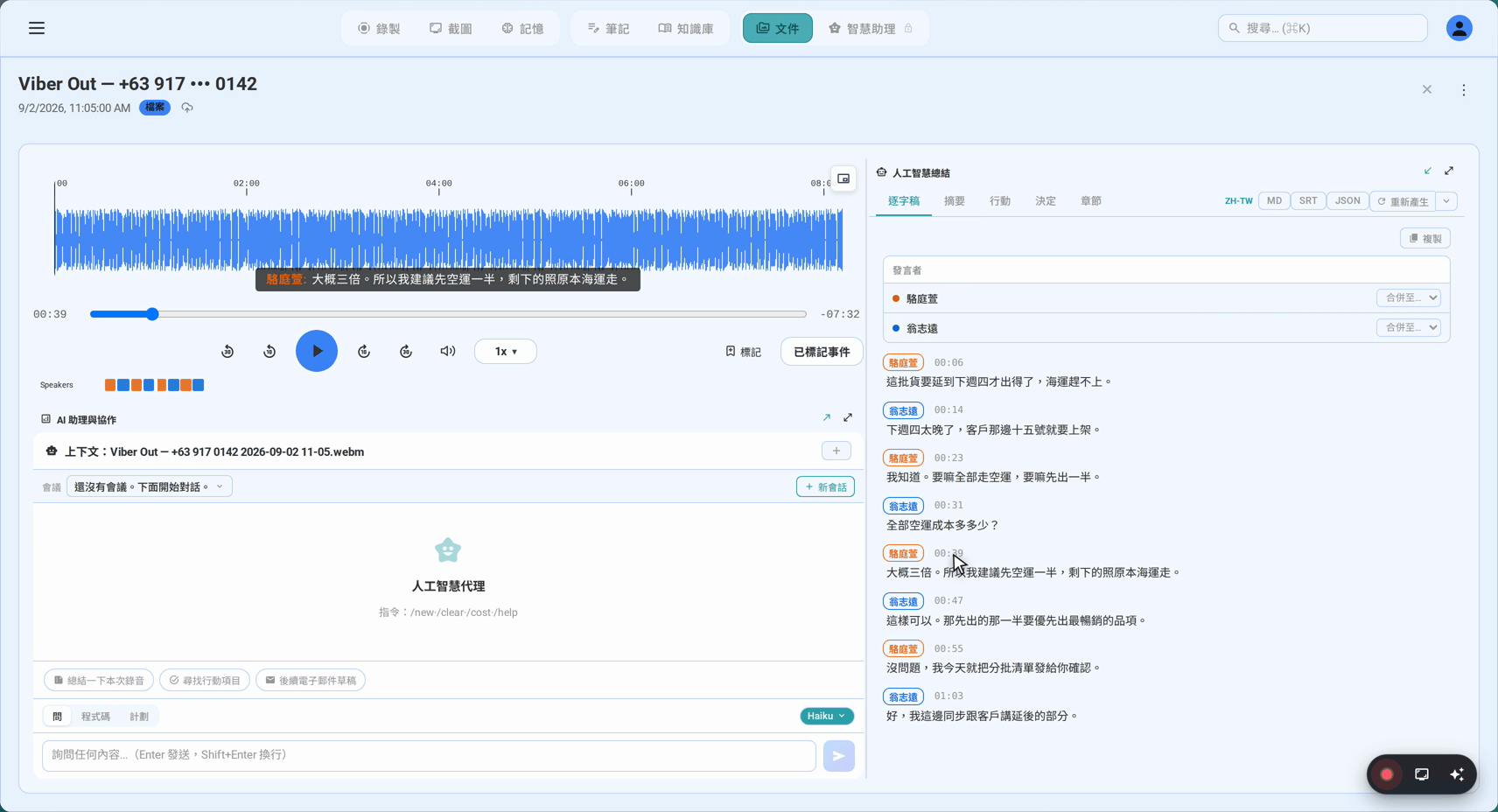Open the 錄製 tab in top nav

379,28
